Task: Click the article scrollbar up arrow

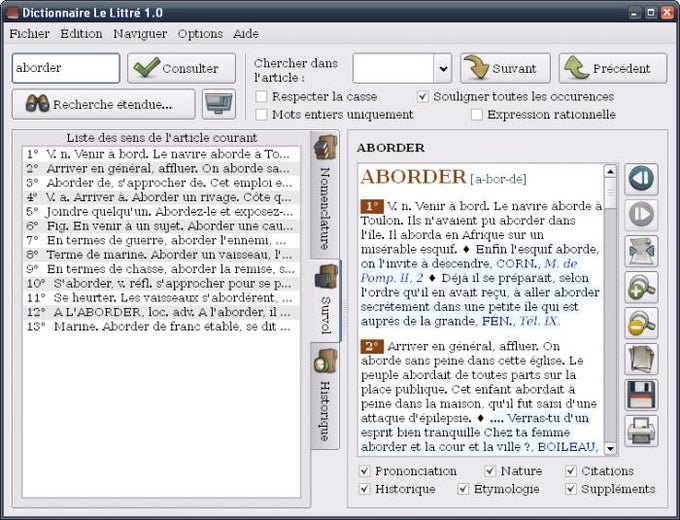Action: [x=610, y=171]
